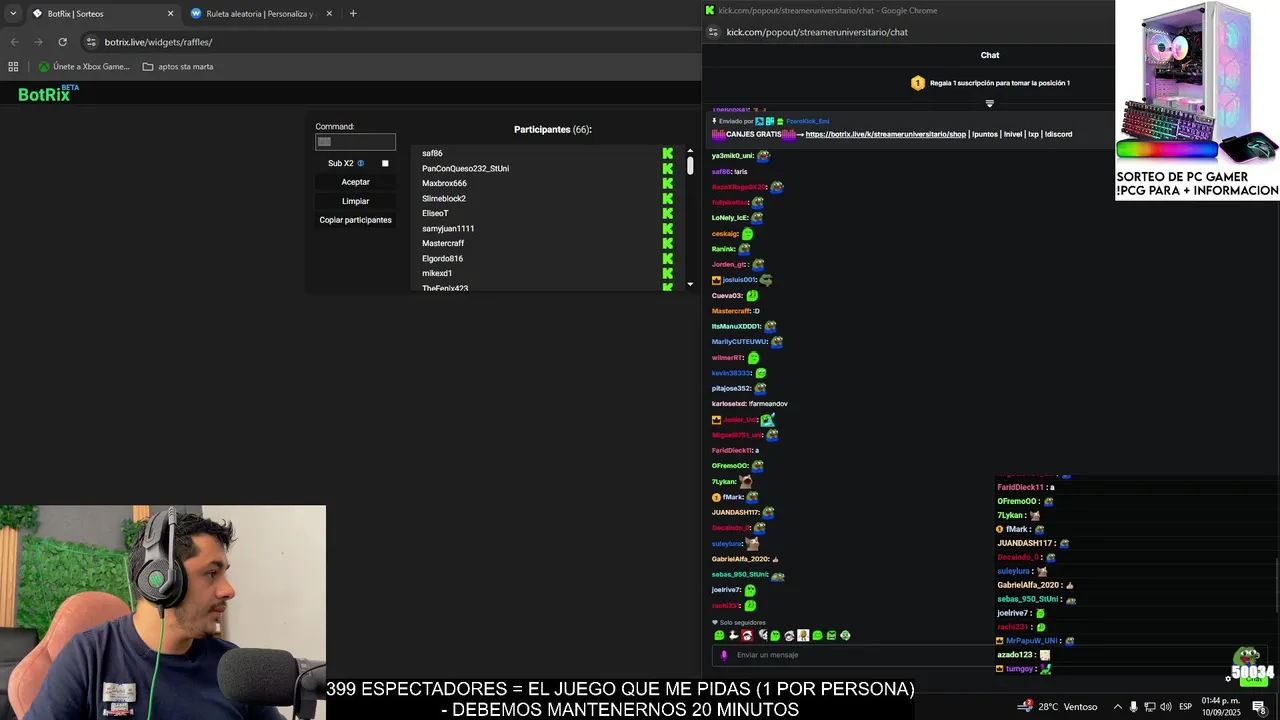Image resolution: width=1280 pixels, height=720 pixels.
Task: Pick the red-background emote
Action: pyautogui.click(x=747, y=636)
